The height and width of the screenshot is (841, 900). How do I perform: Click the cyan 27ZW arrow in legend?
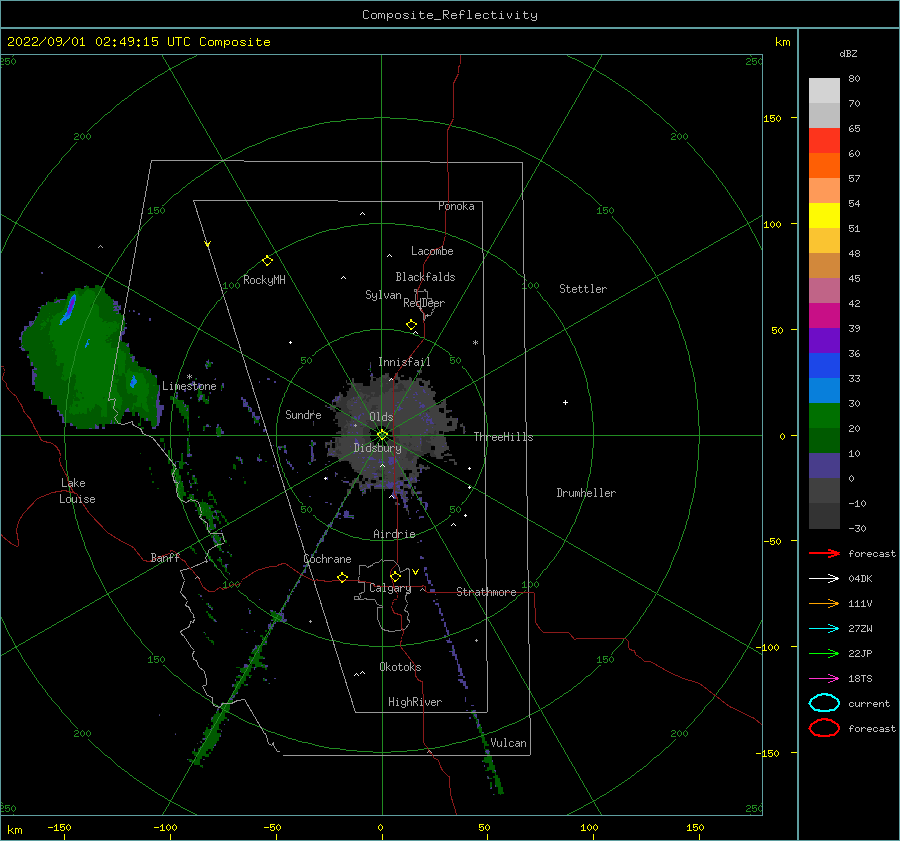click(824, 629)
